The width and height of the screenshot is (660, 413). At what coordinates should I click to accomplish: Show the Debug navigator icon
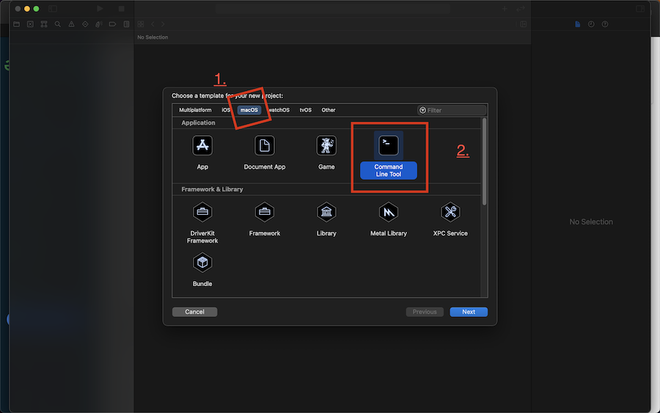click(x=99, y=24)
